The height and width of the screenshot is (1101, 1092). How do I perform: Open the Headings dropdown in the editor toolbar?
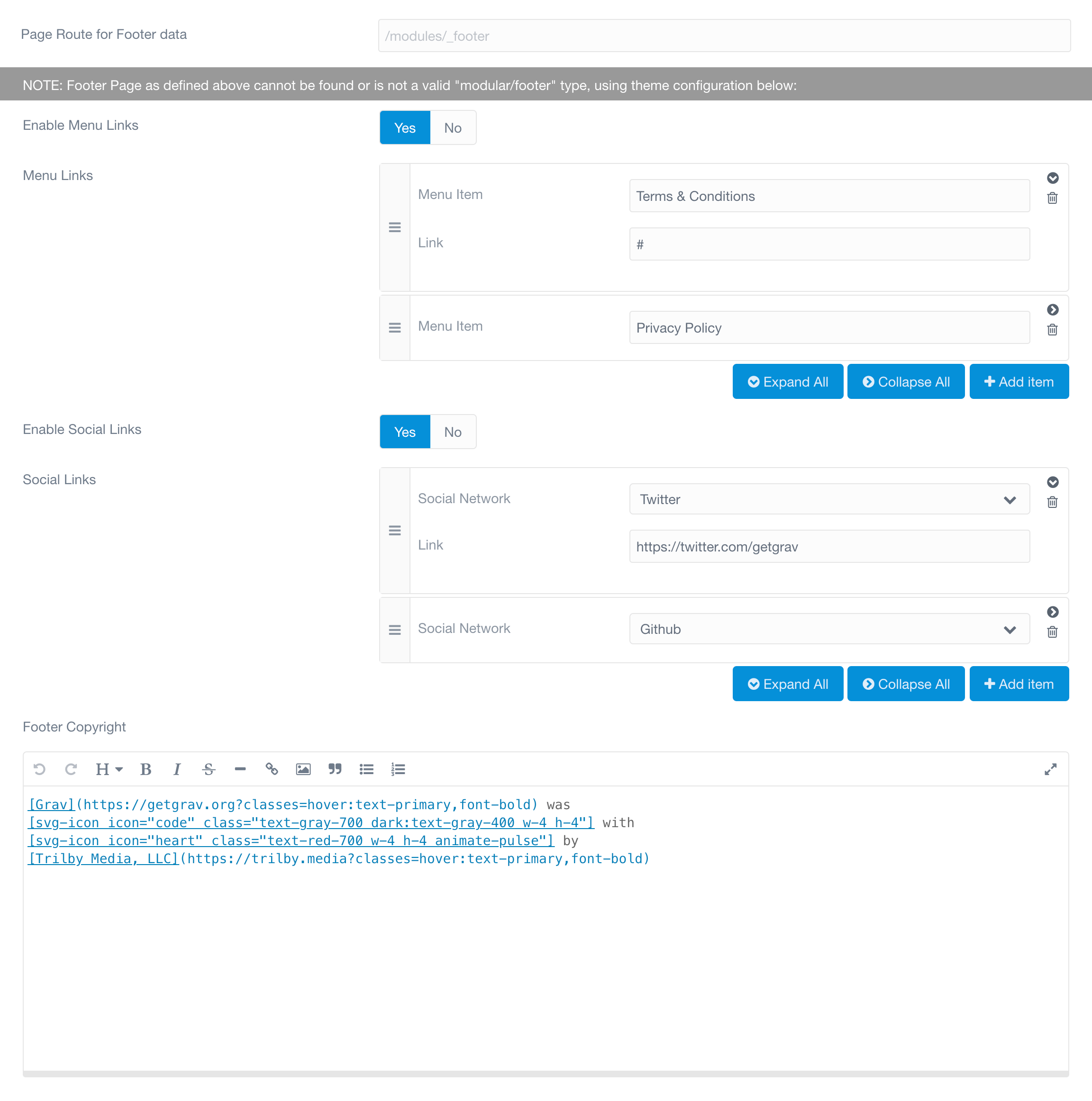109,769
